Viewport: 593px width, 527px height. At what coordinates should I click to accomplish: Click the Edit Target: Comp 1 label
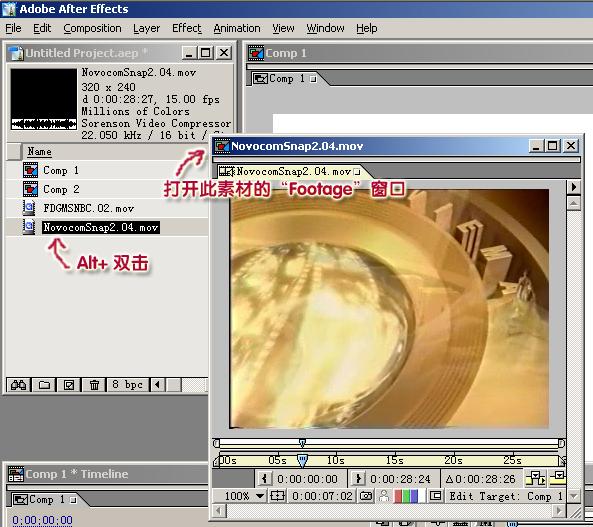click(x=506, y=496)
